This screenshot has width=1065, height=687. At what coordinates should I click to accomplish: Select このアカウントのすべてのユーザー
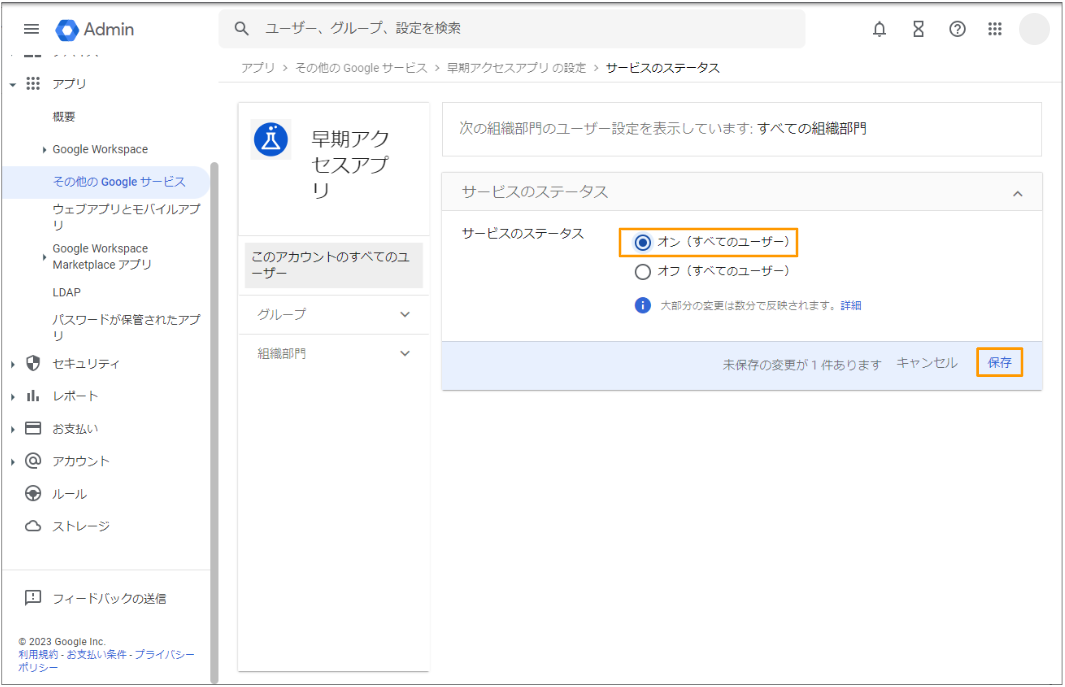pyautogui.click(x=333, y=265)
